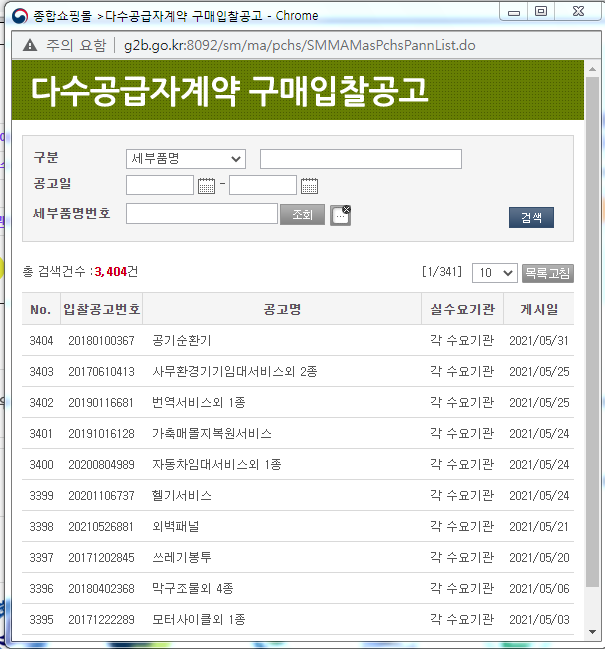This screenshot has height=649, width=605.
Task: Select bid number 20201106737
Action: (101, 495)
